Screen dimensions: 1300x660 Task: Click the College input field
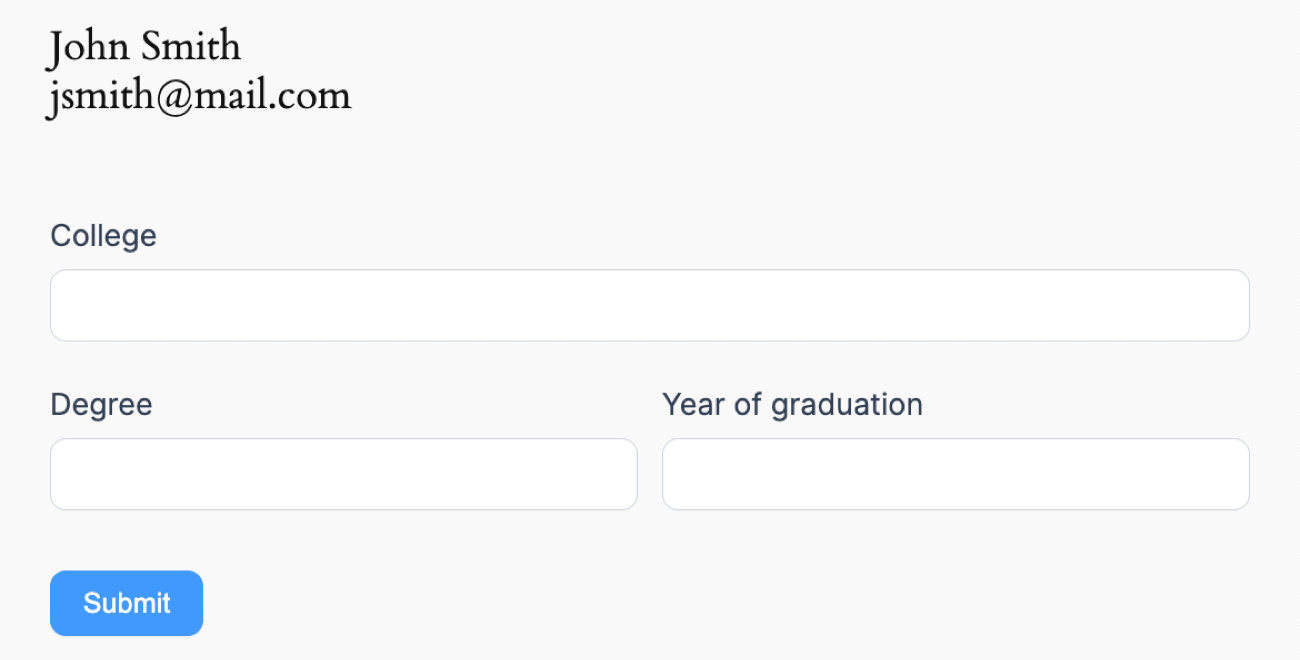coord(650,305)
